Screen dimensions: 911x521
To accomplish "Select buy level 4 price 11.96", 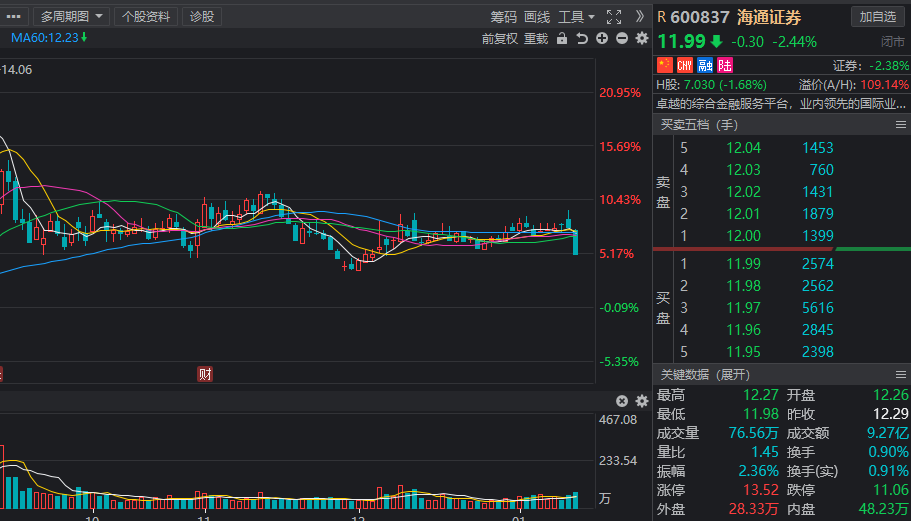I will [x=743, y=330].
